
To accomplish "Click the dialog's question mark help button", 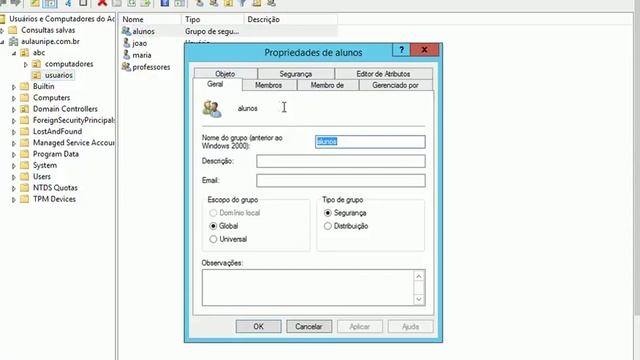I will tap(402, 50).
